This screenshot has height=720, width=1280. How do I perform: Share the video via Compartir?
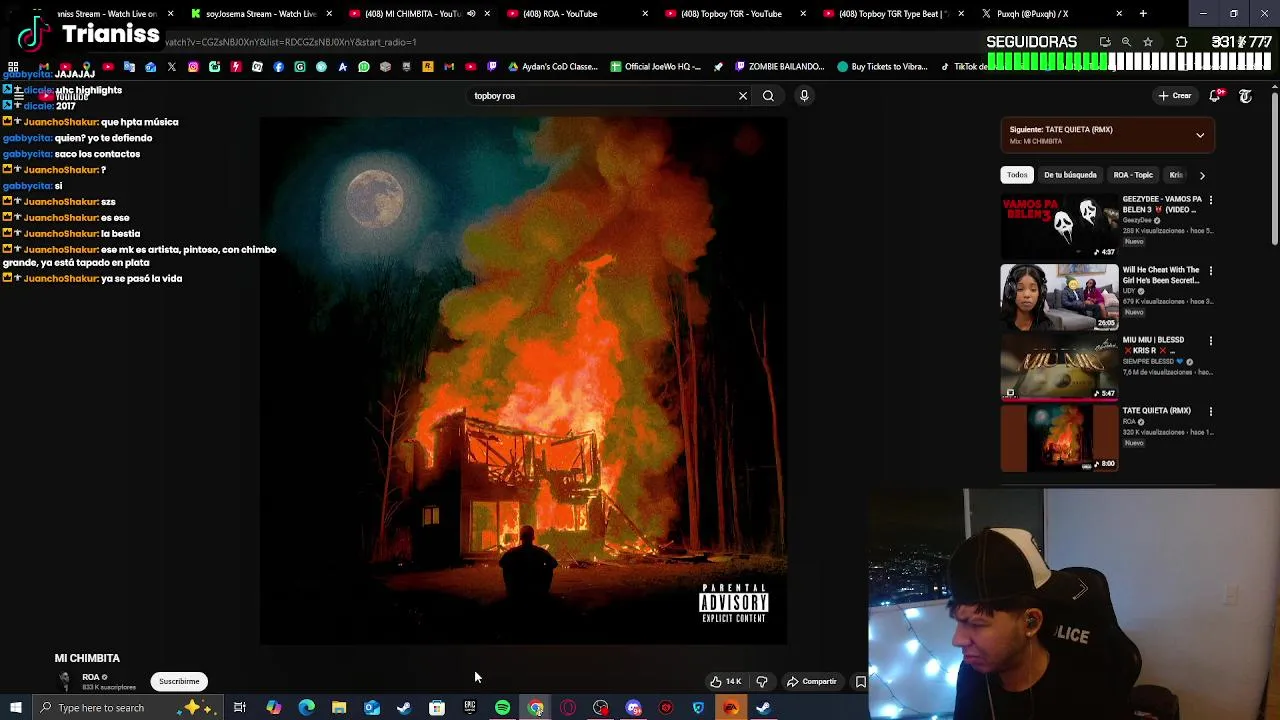(811, 681)
